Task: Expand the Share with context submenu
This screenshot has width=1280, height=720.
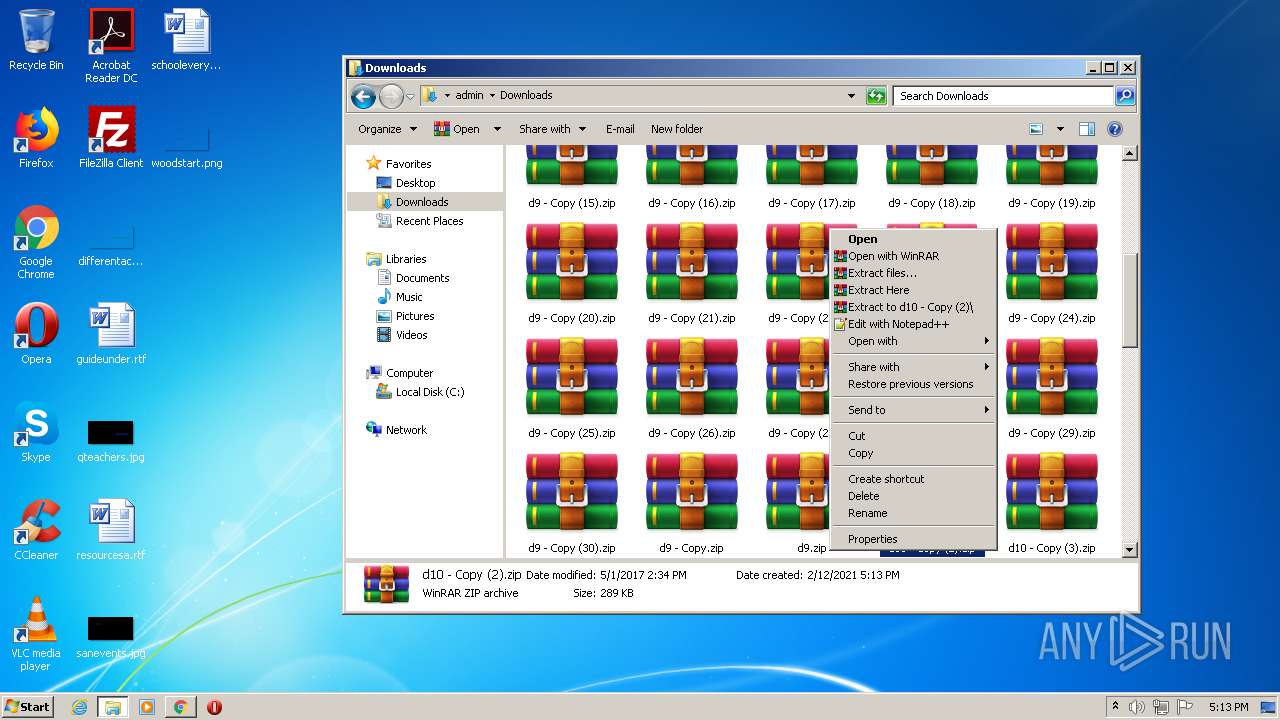Action: pos(914,367)
